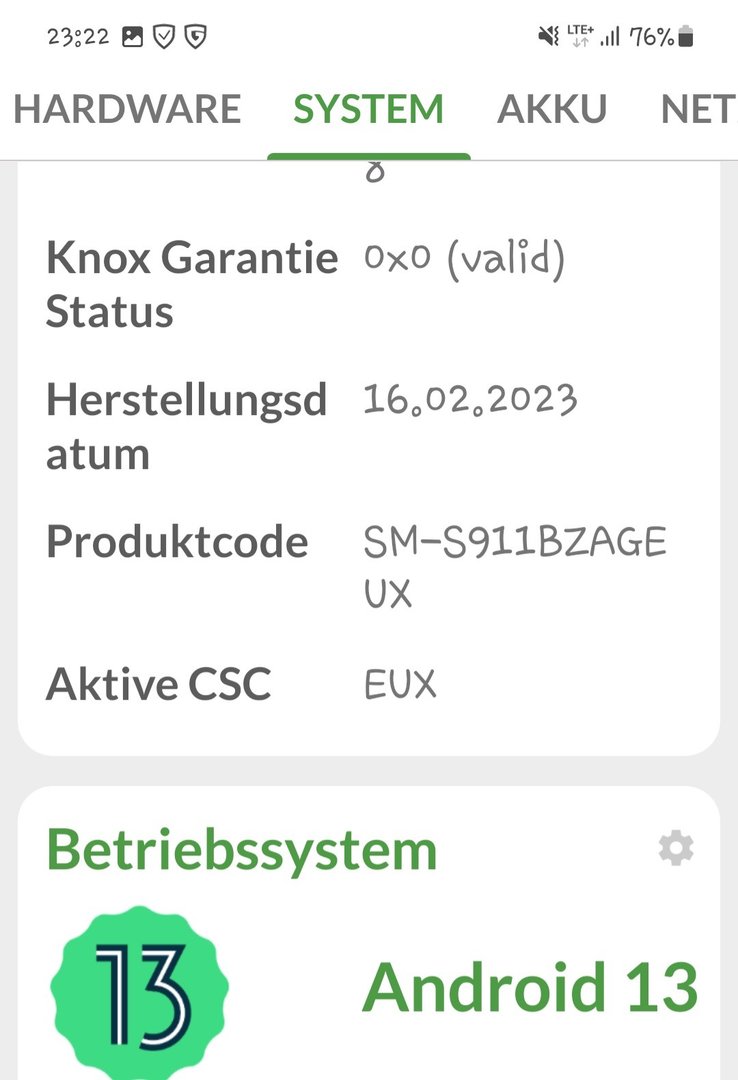The height and width of the screenshot is (1080, 738).
Task: Tap the 0x0 (valid) Knox value
Action: [x=465, y=259]
